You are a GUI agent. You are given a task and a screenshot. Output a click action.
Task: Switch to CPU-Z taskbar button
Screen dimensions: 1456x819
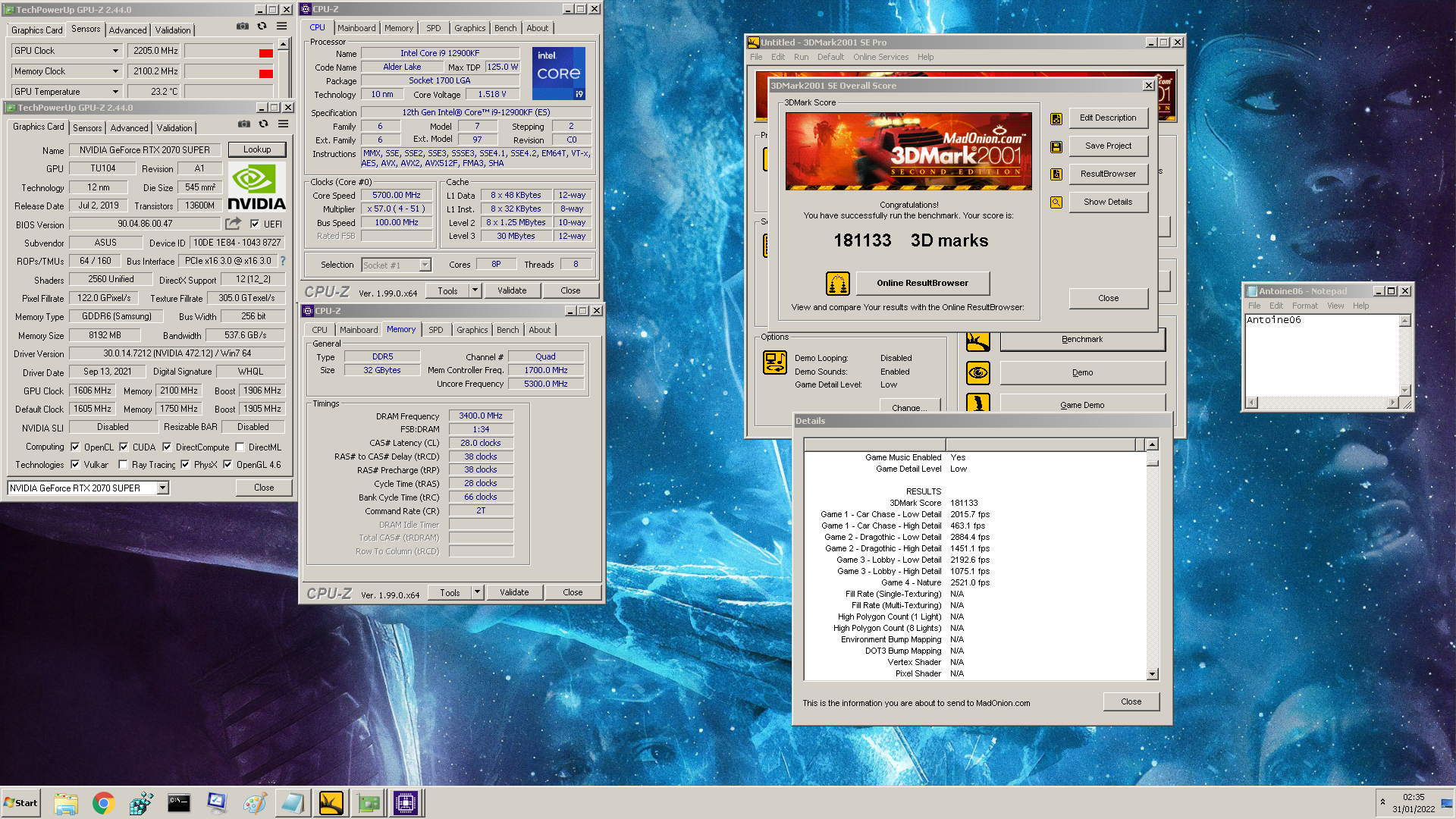coord(406,803)
